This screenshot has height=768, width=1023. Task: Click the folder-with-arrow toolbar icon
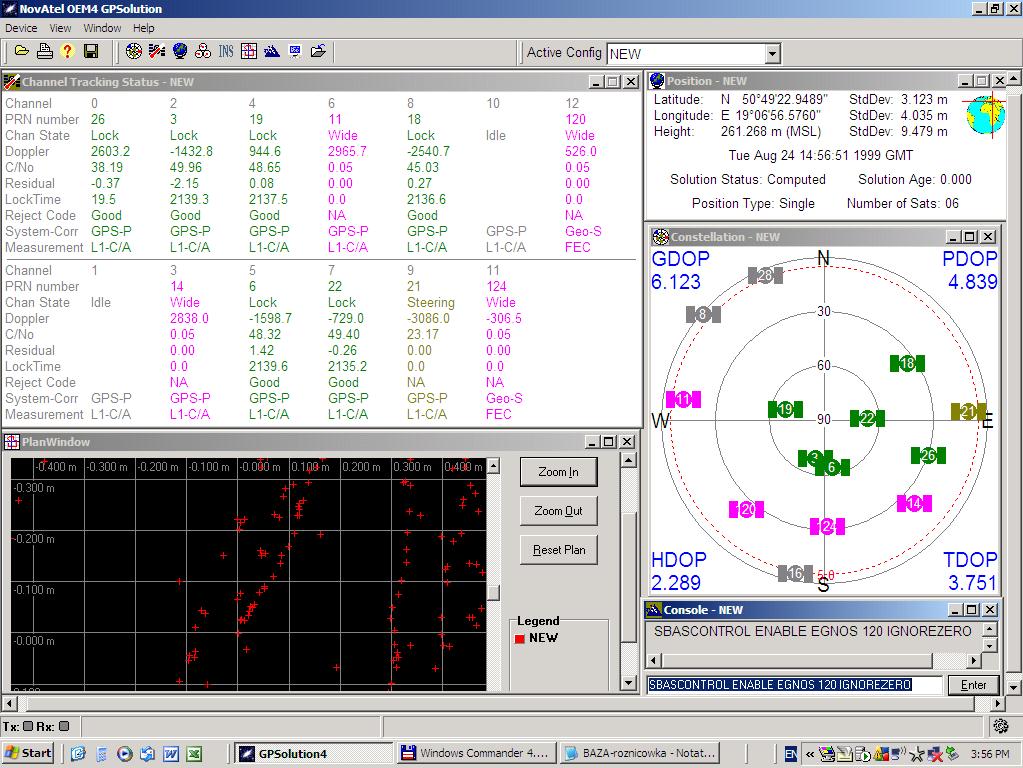pyautogui.click(x=318, y=52)
